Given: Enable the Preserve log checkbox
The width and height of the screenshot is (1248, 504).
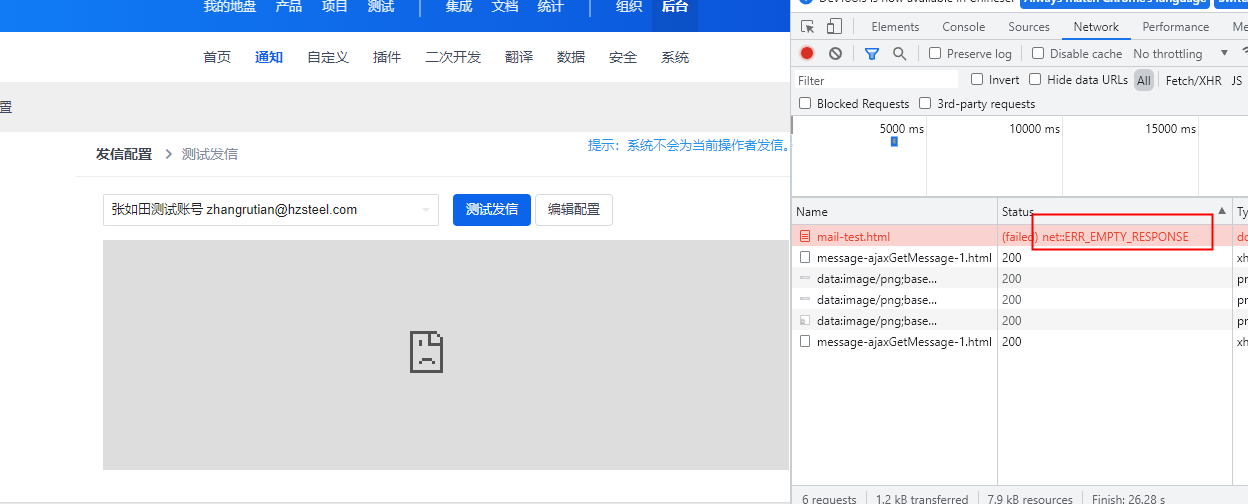Looking at the screenshot, I should point(935,53).
